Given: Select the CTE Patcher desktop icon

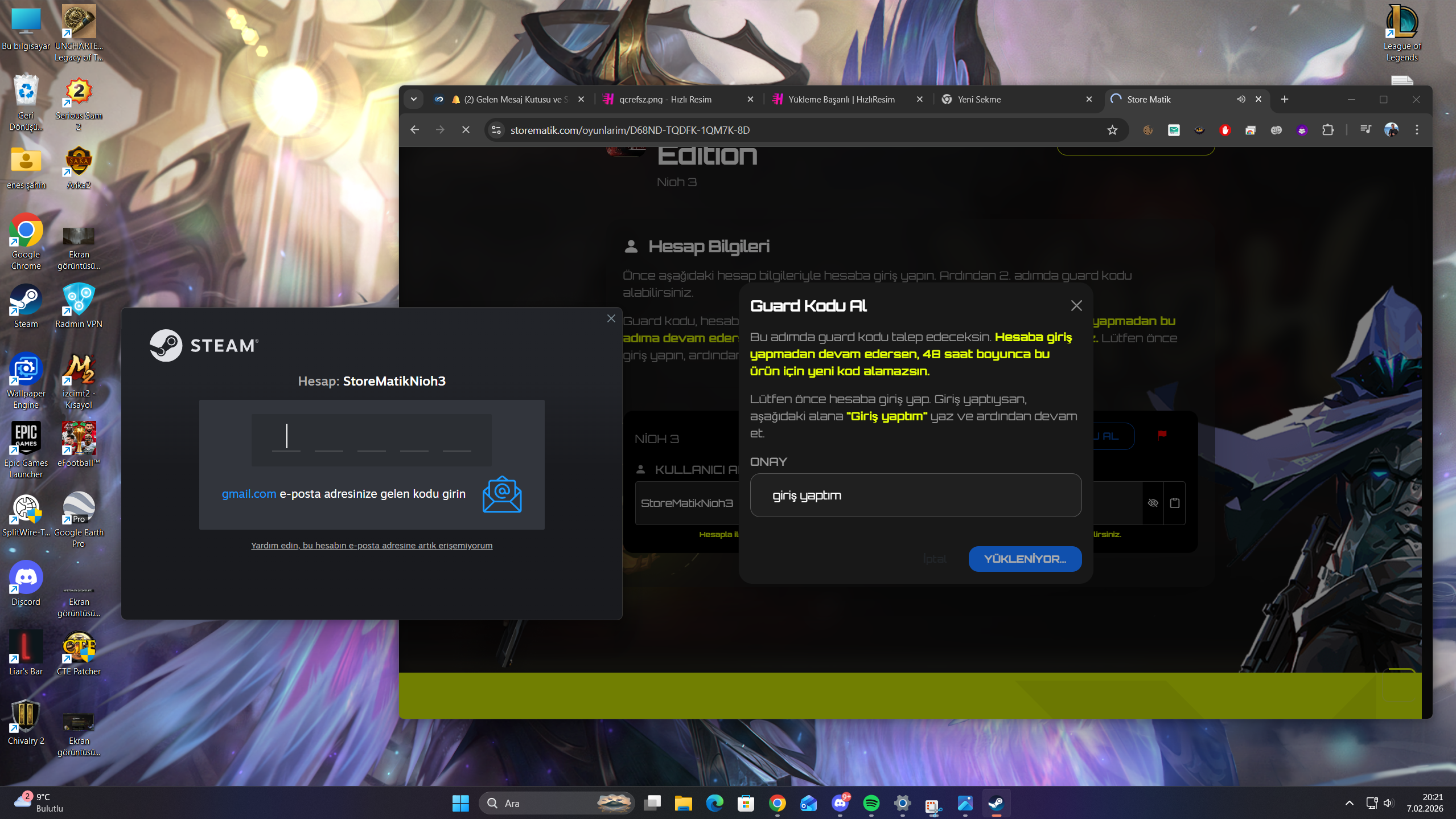Looking at the screenshot, I should tap(79, 654).
